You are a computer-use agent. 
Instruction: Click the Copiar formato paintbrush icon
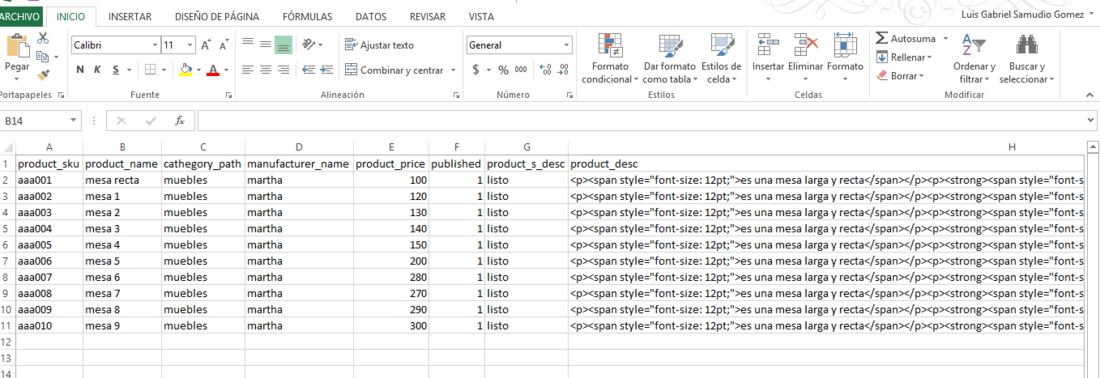point(43,74)
